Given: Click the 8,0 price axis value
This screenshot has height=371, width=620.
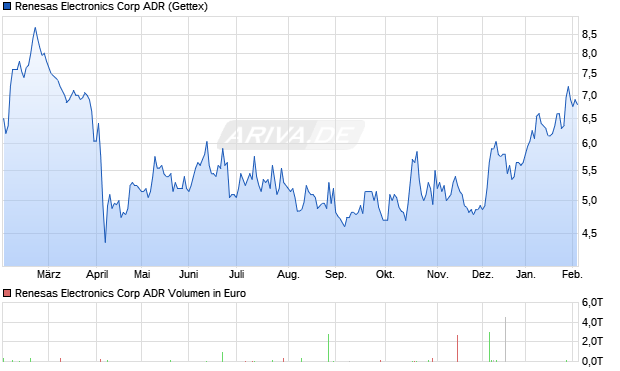Looking at the screenshot, I should [x=589, y=53].
